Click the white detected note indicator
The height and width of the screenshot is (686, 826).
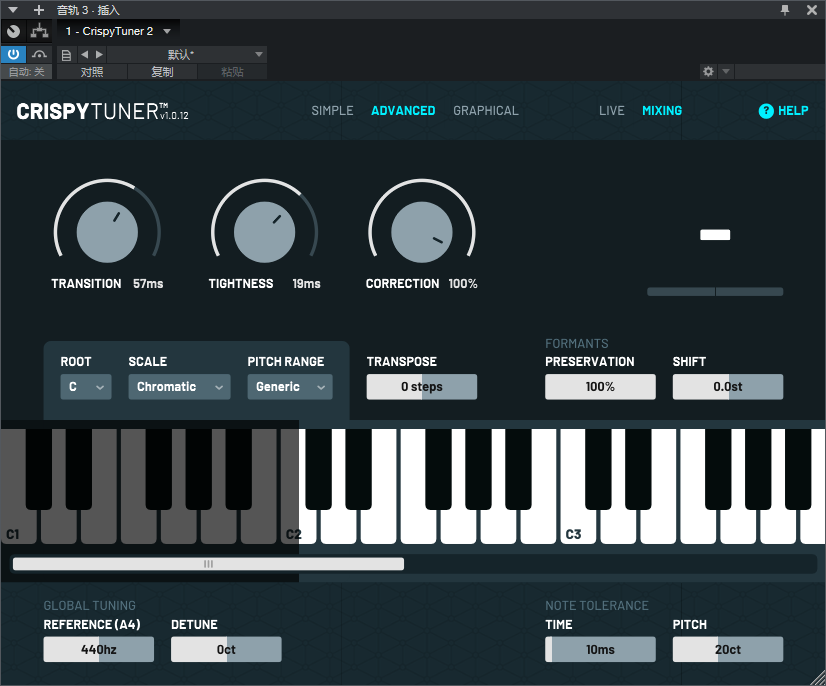(715, 234)
